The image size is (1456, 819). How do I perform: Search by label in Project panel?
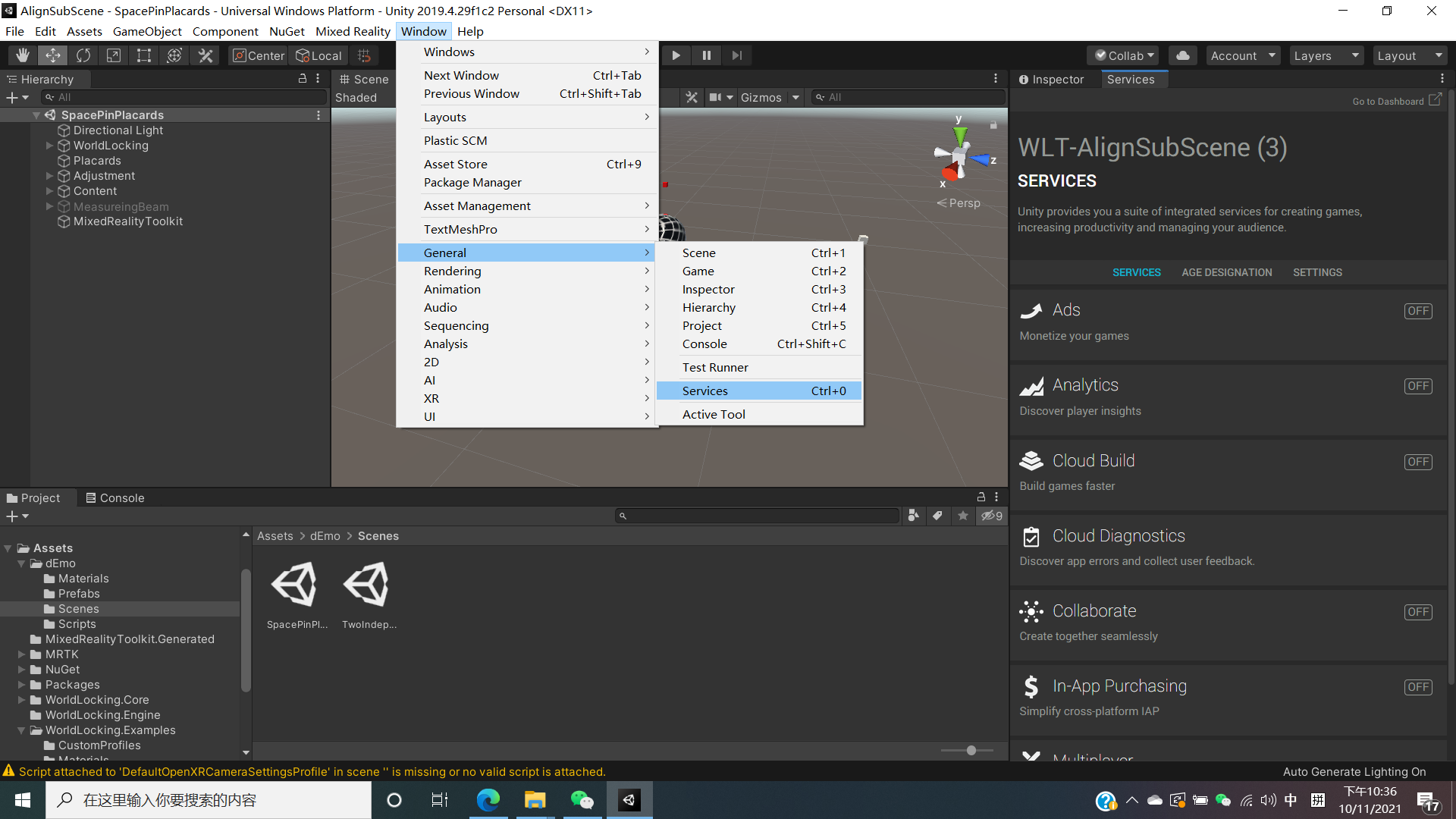click(x=938, y=516)
